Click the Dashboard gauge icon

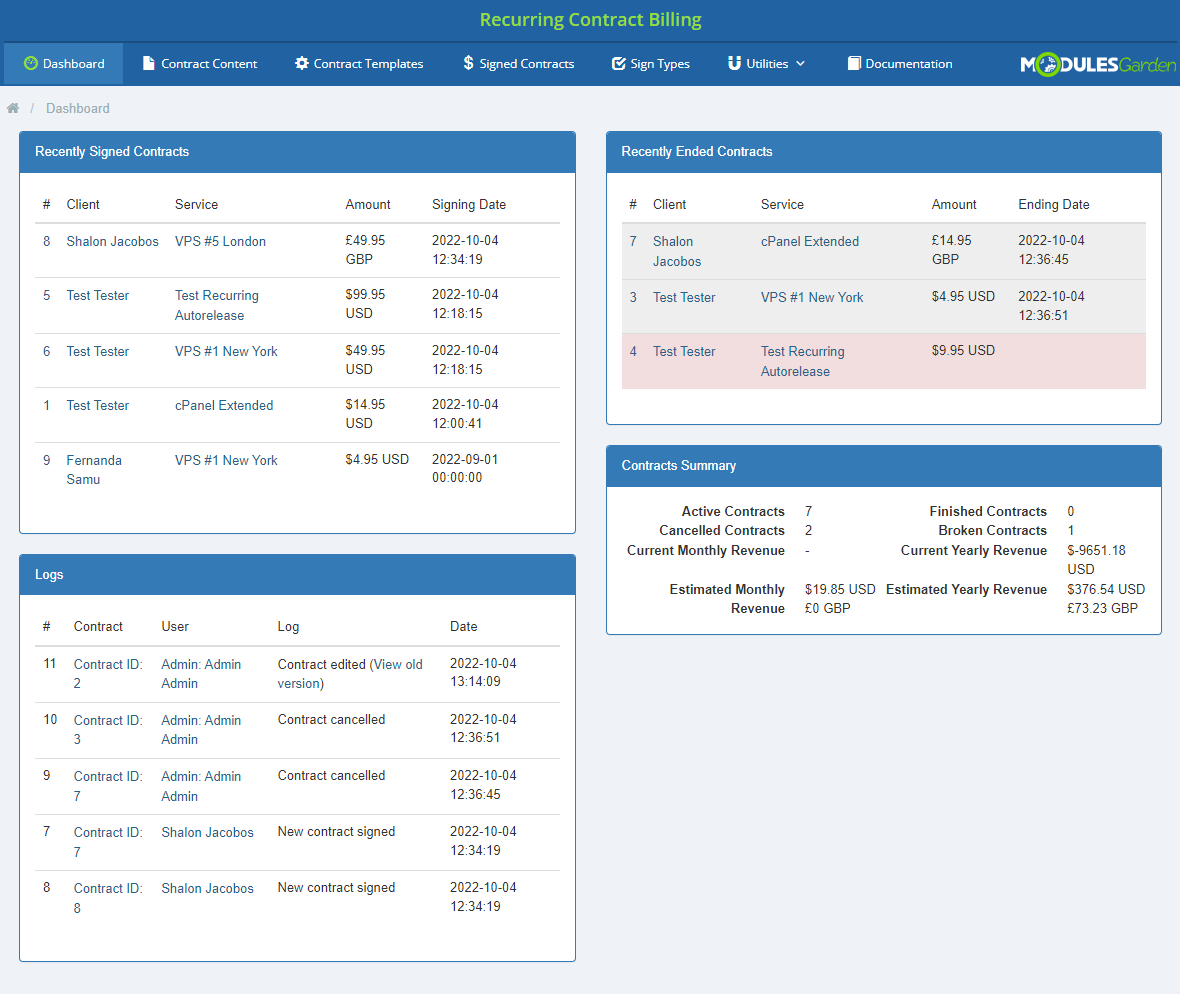(x=30, y=63)
